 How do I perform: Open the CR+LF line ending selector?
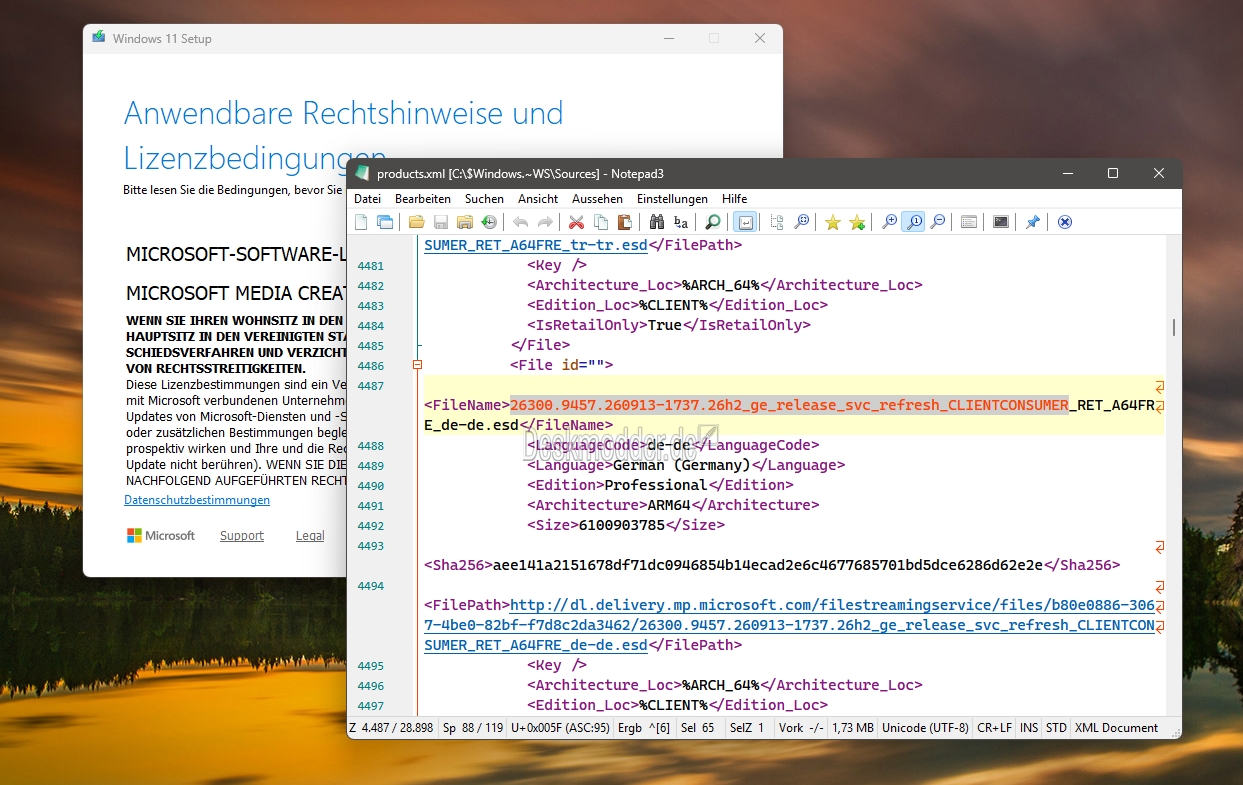pyautogui.click(x=994, y=728)
